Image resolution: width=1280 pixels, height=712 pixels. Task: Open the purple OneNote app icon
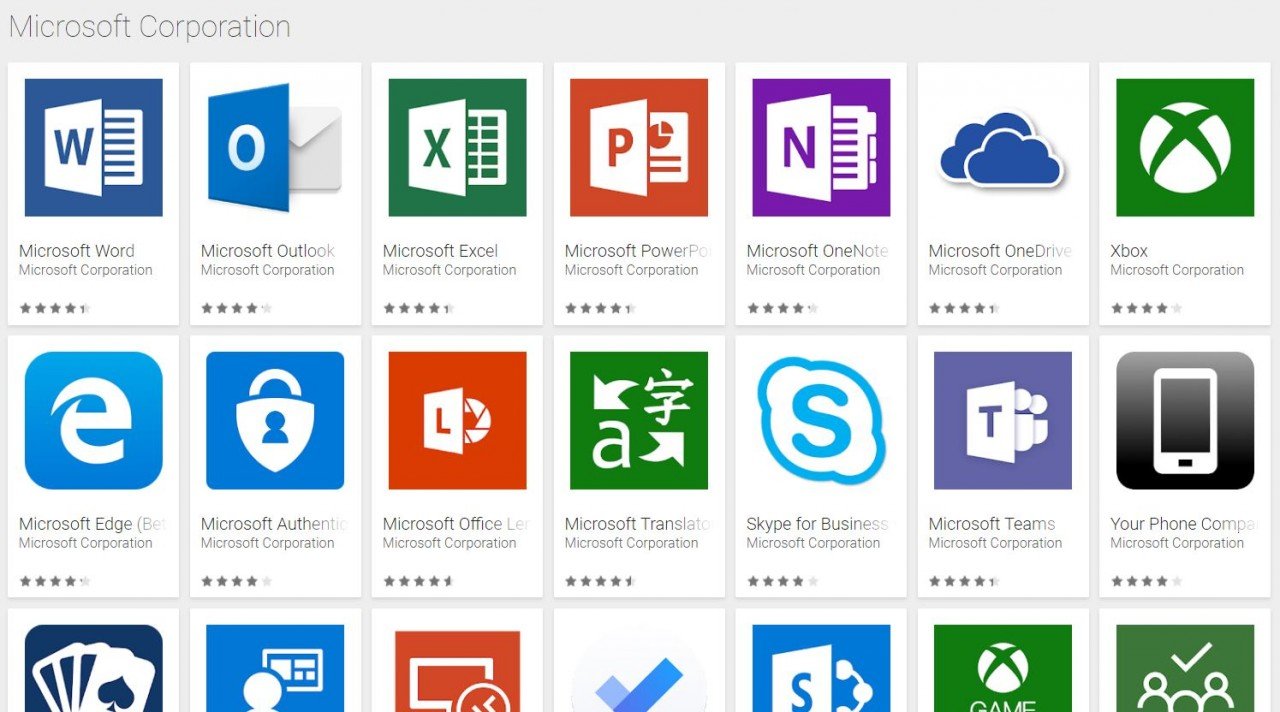(x=821, y=148)
